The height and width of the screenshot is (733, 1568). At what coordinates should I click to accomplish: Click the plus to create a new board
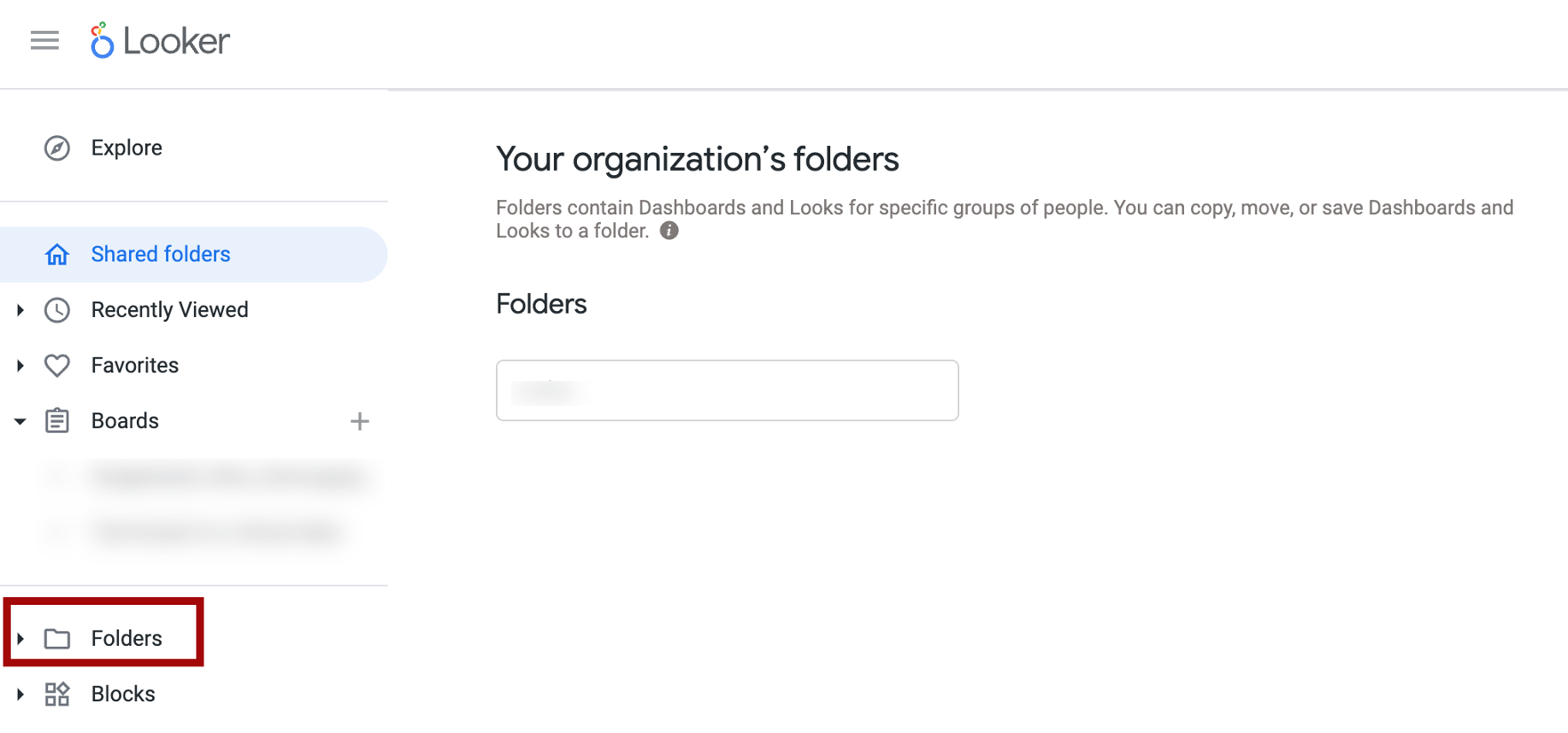tap(360, 421)
